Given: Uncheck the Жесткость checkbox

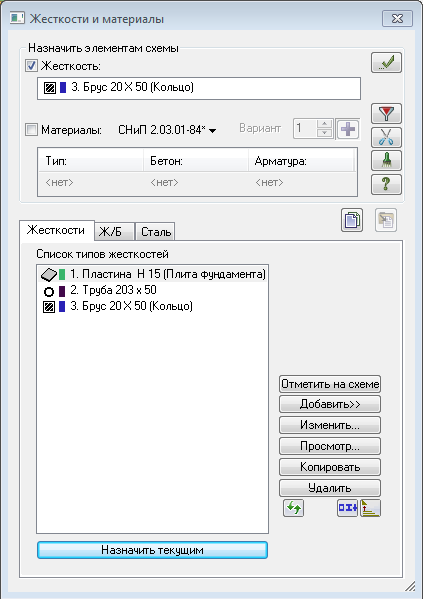Looking at the screenshot, I should tap(31, 66).
